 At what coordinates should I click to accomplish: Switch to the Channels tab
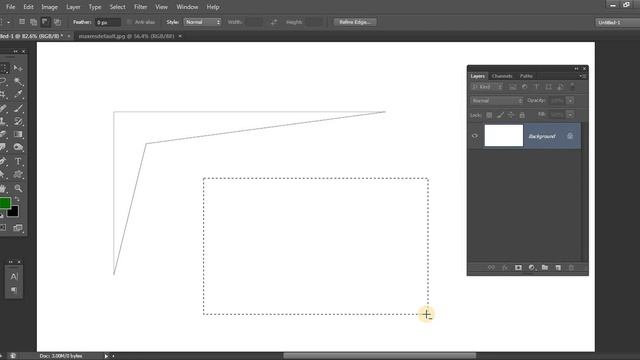tap(502, 76)
